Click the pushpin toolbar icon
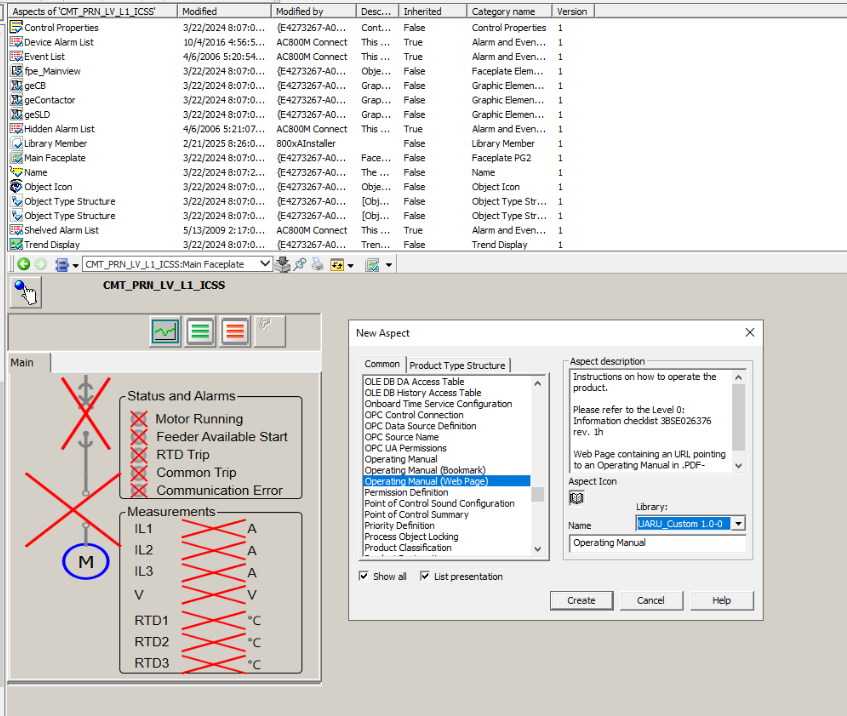This screenshot has height=716, width=847. click(x=300, y=264)
